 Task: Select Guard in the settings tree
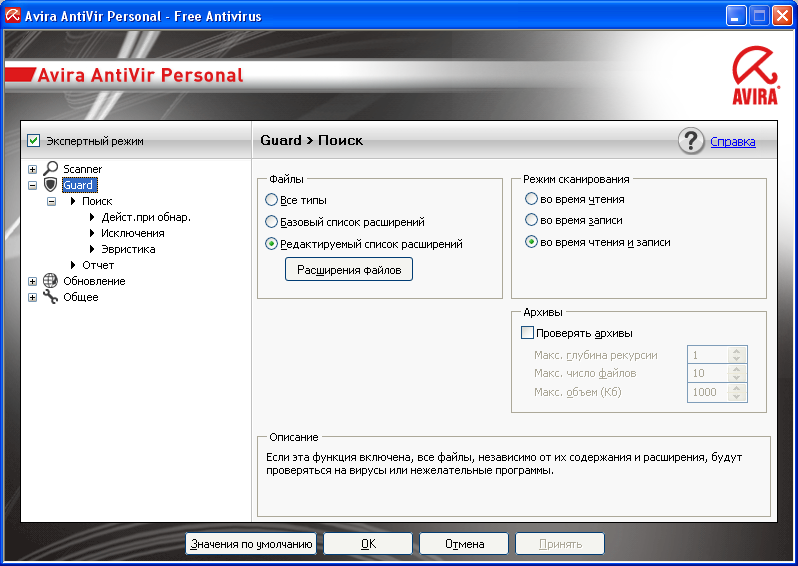coord(78,185)
